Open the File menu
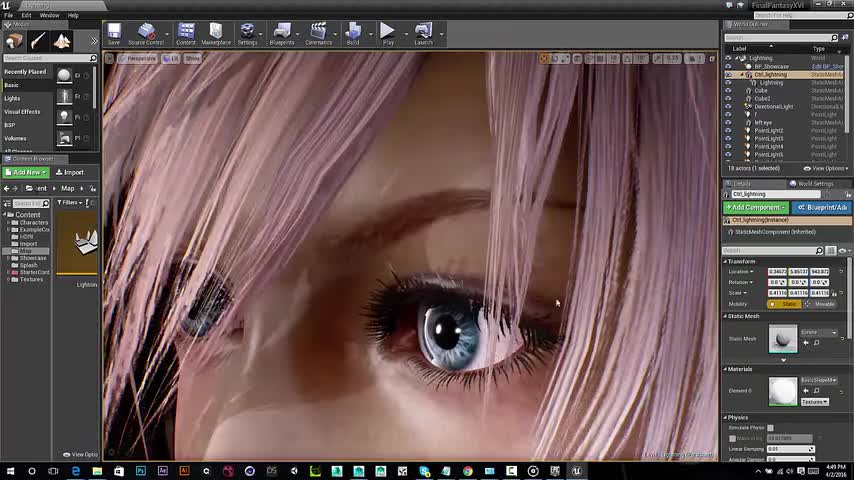This screenshot has height=480, width=854. pos(9,15)
